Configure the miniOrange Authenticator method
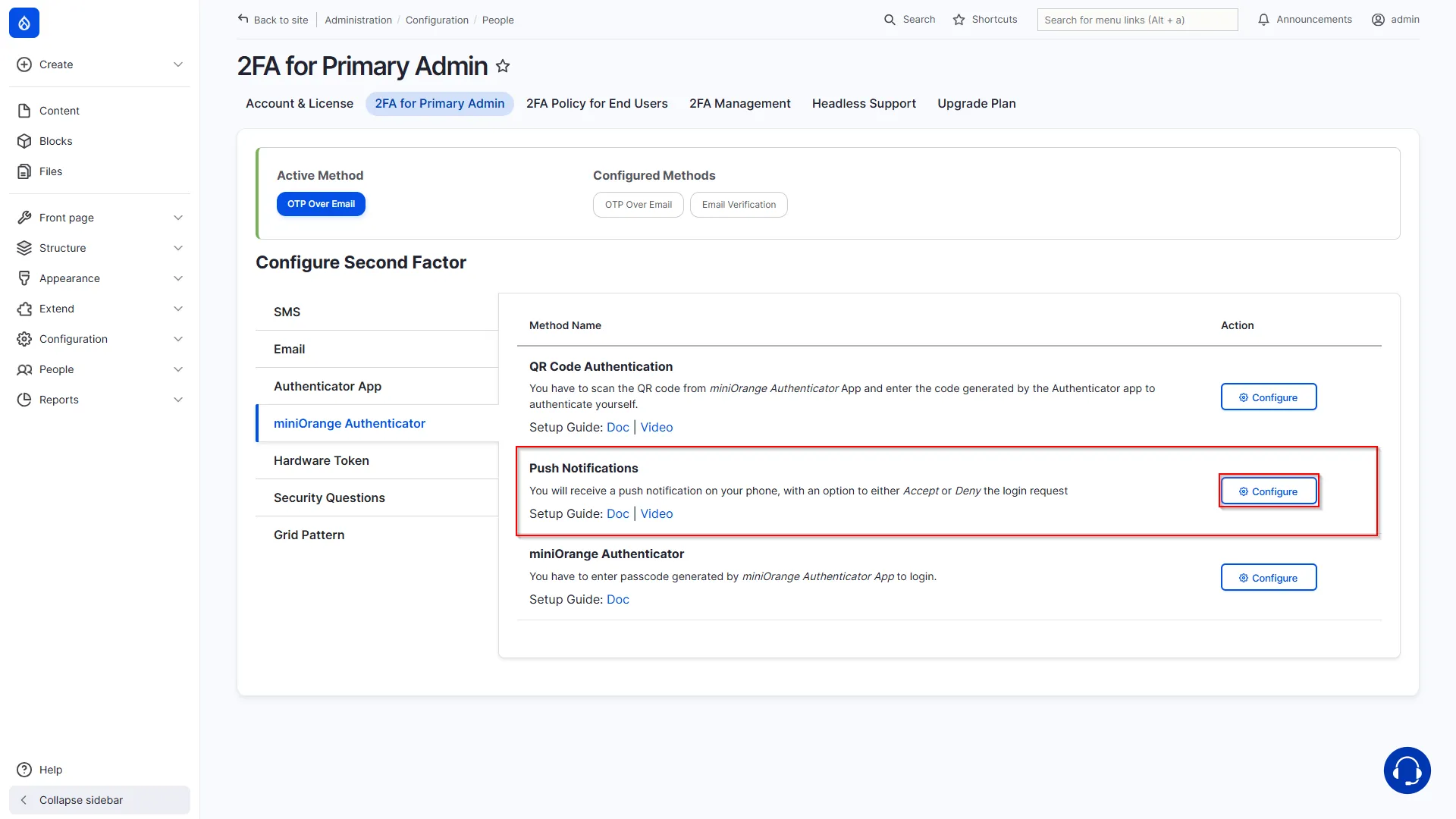 (1269, 578)
